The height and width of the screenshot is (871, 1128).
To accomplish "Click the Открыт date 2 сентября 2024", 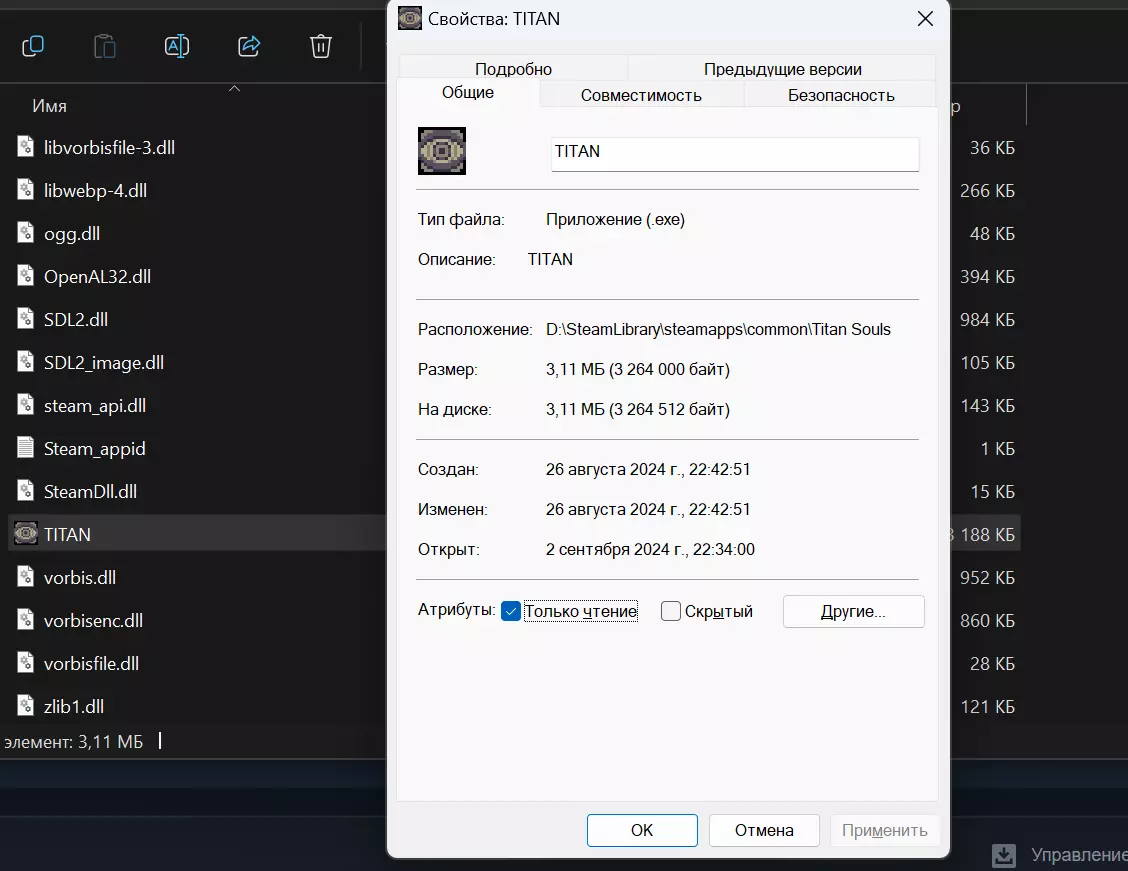I will 650,549.
